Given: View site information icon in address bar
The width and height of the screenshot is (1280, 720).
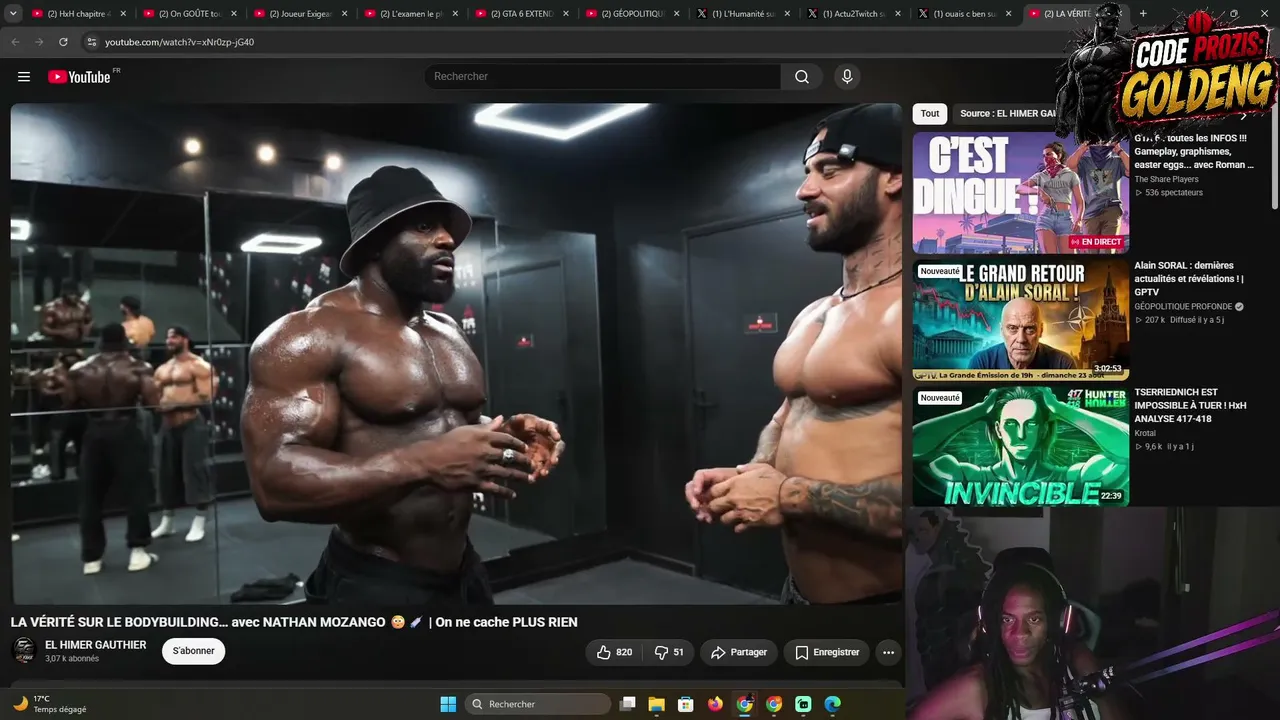Looking at the screenshot, I should [x=91, y=42].
